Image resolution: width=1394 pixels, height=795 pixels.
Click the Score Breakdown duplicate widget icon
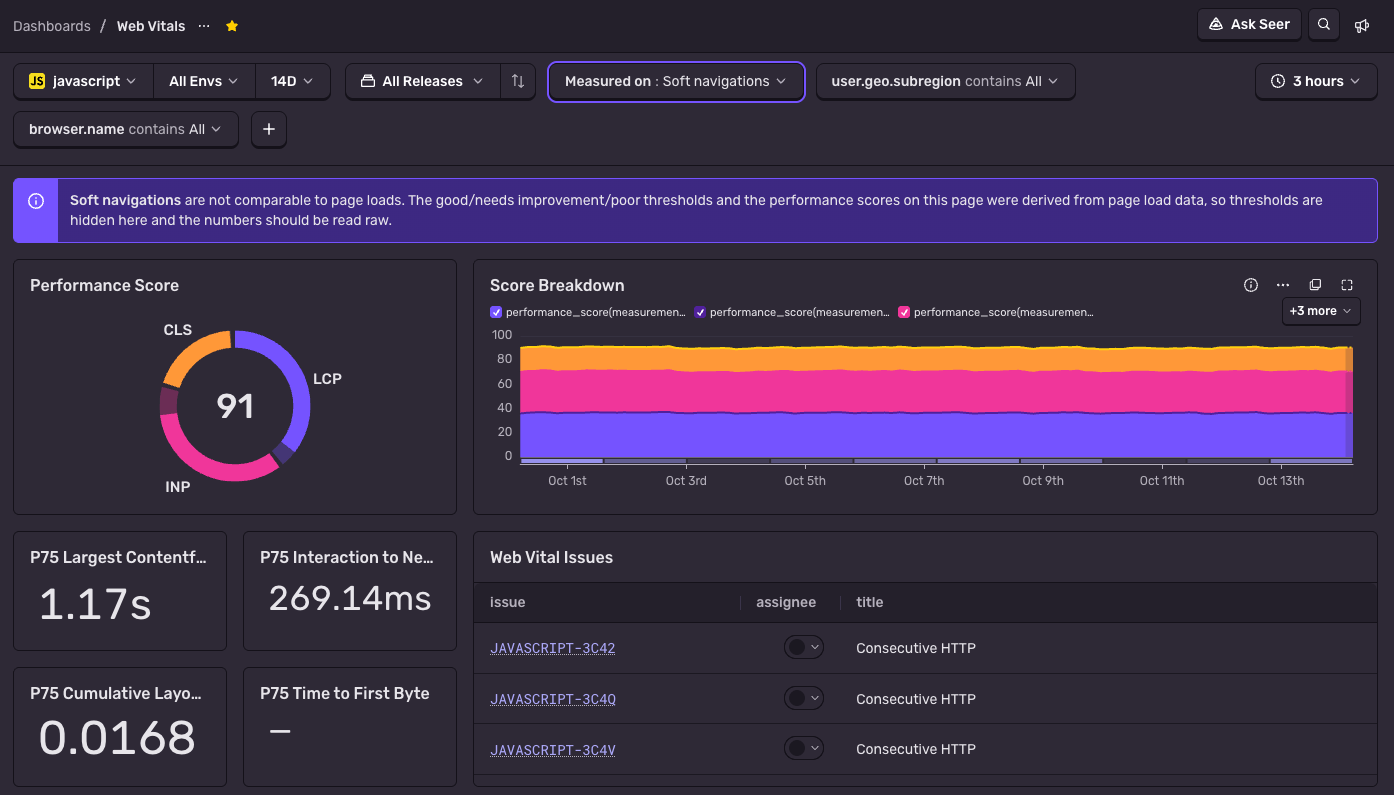[1315, 285]
